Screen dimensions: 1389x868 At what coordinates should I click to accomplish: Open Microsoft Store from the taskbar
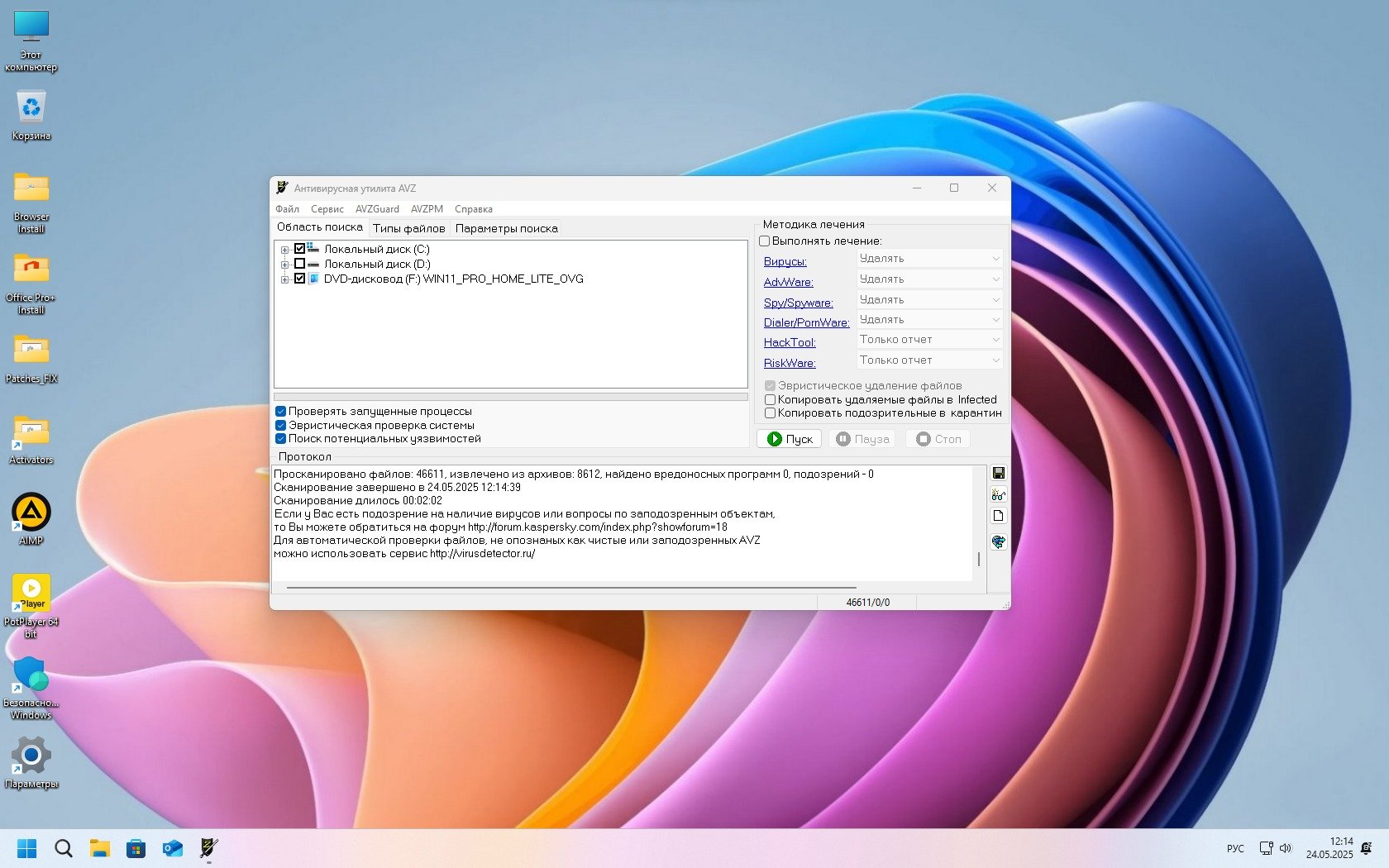click(136, 848)
